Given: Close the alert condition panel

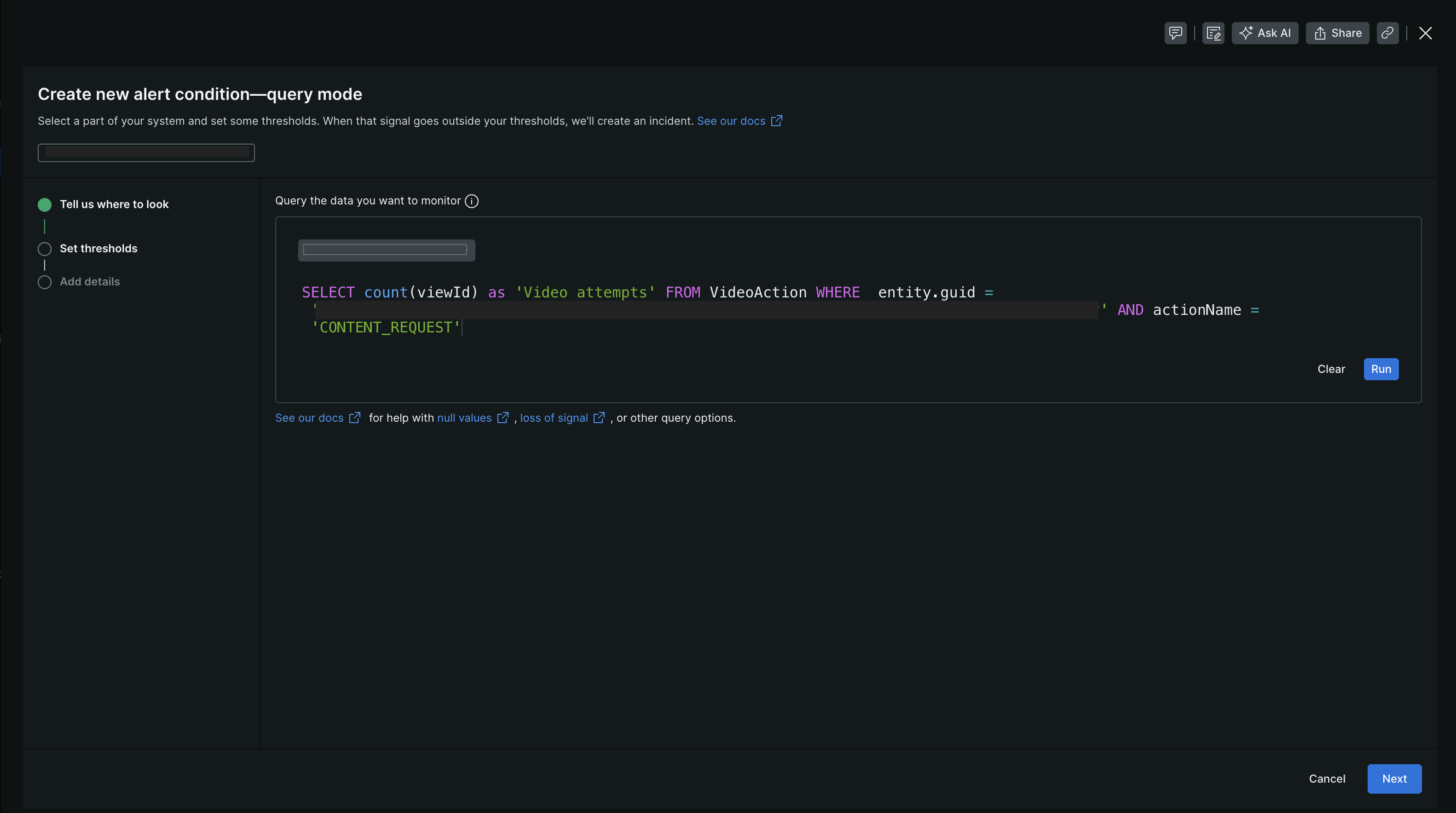Looking at the screenshot, I should (x=1425, y=33).
